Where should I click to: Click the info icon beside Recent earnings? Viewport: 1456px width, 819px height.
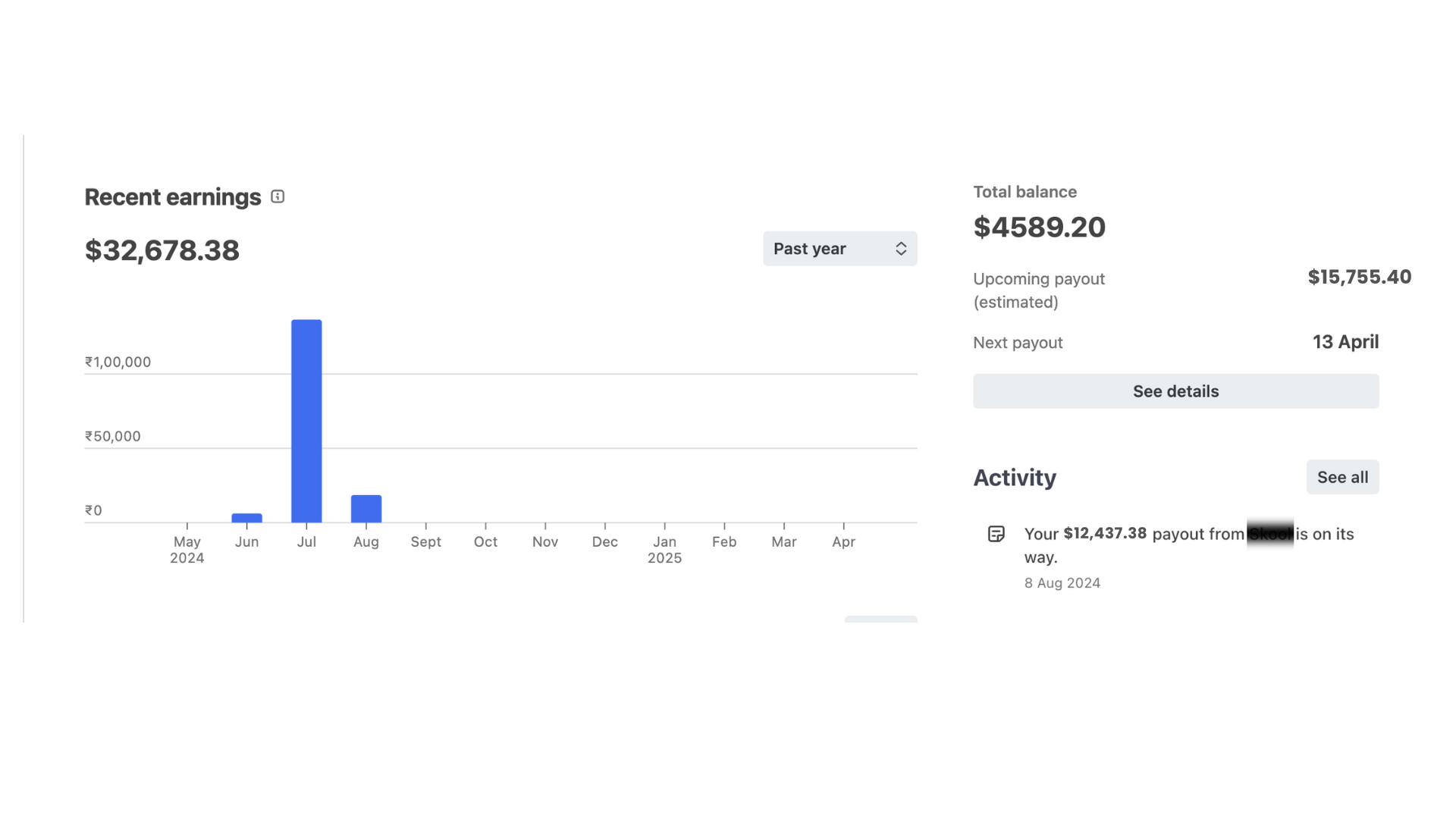point(278,197)
